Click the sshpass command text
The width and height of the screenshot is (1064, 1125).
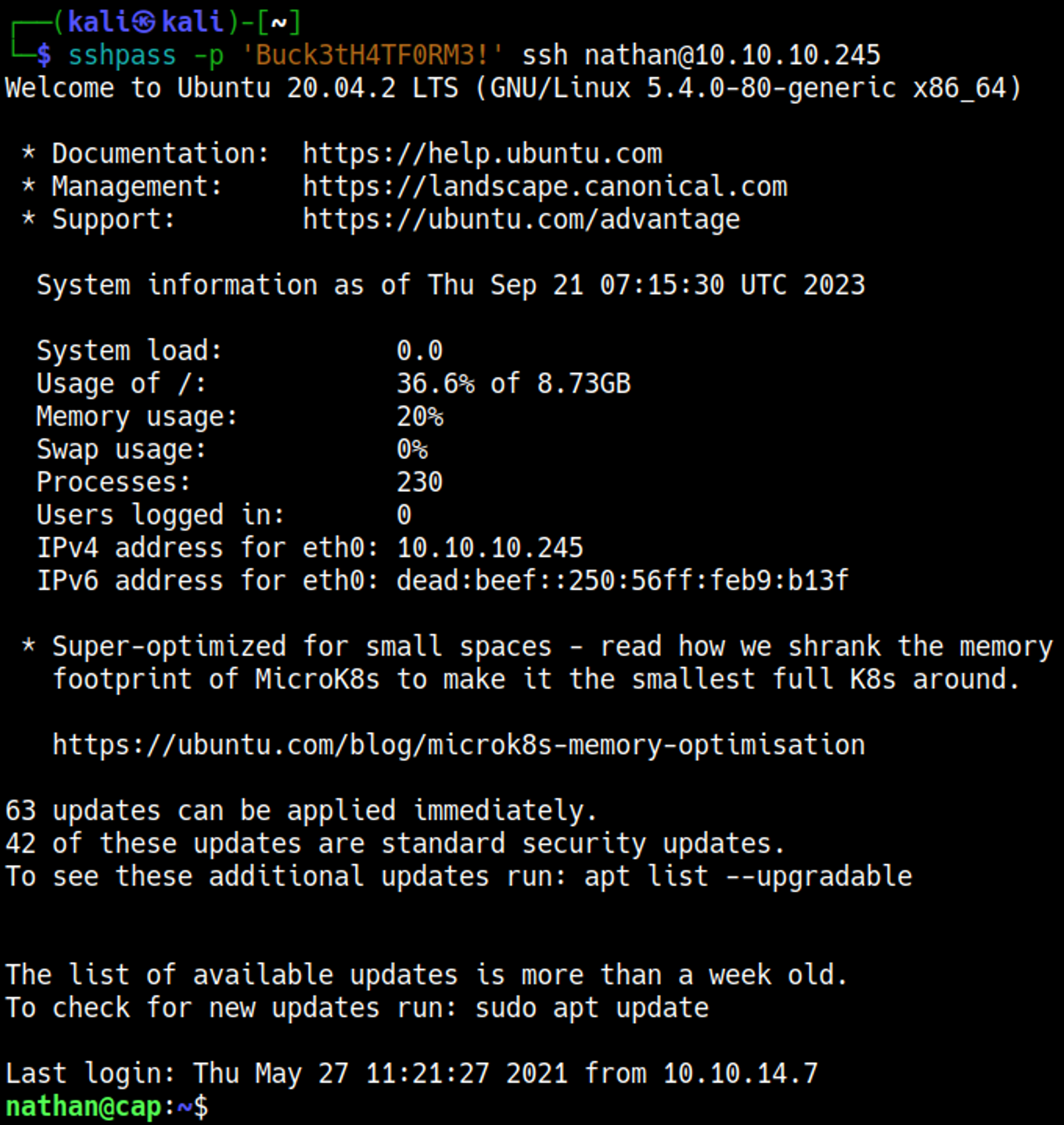122,55
